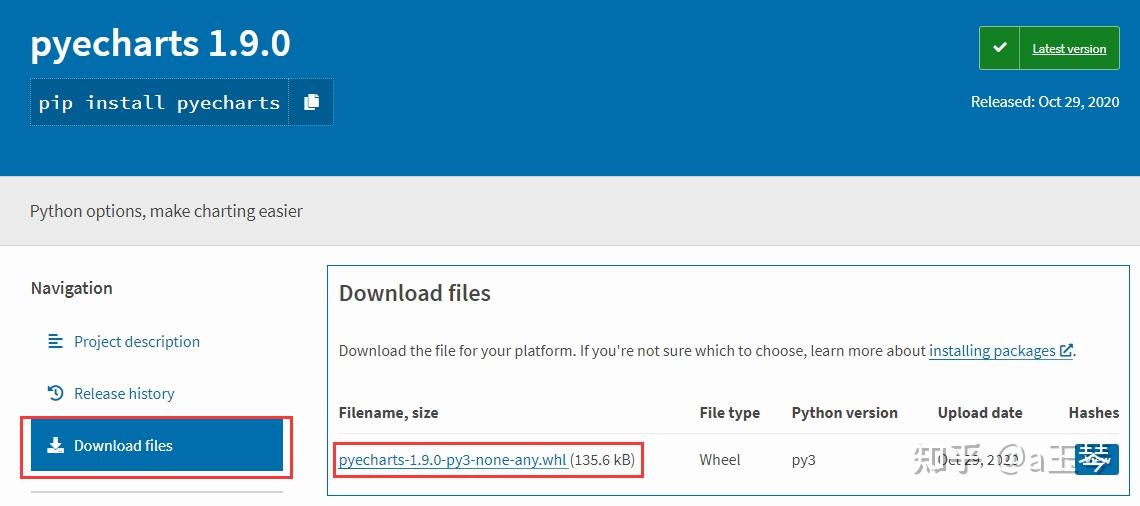Click the Project description list icon

pos(56,342)
